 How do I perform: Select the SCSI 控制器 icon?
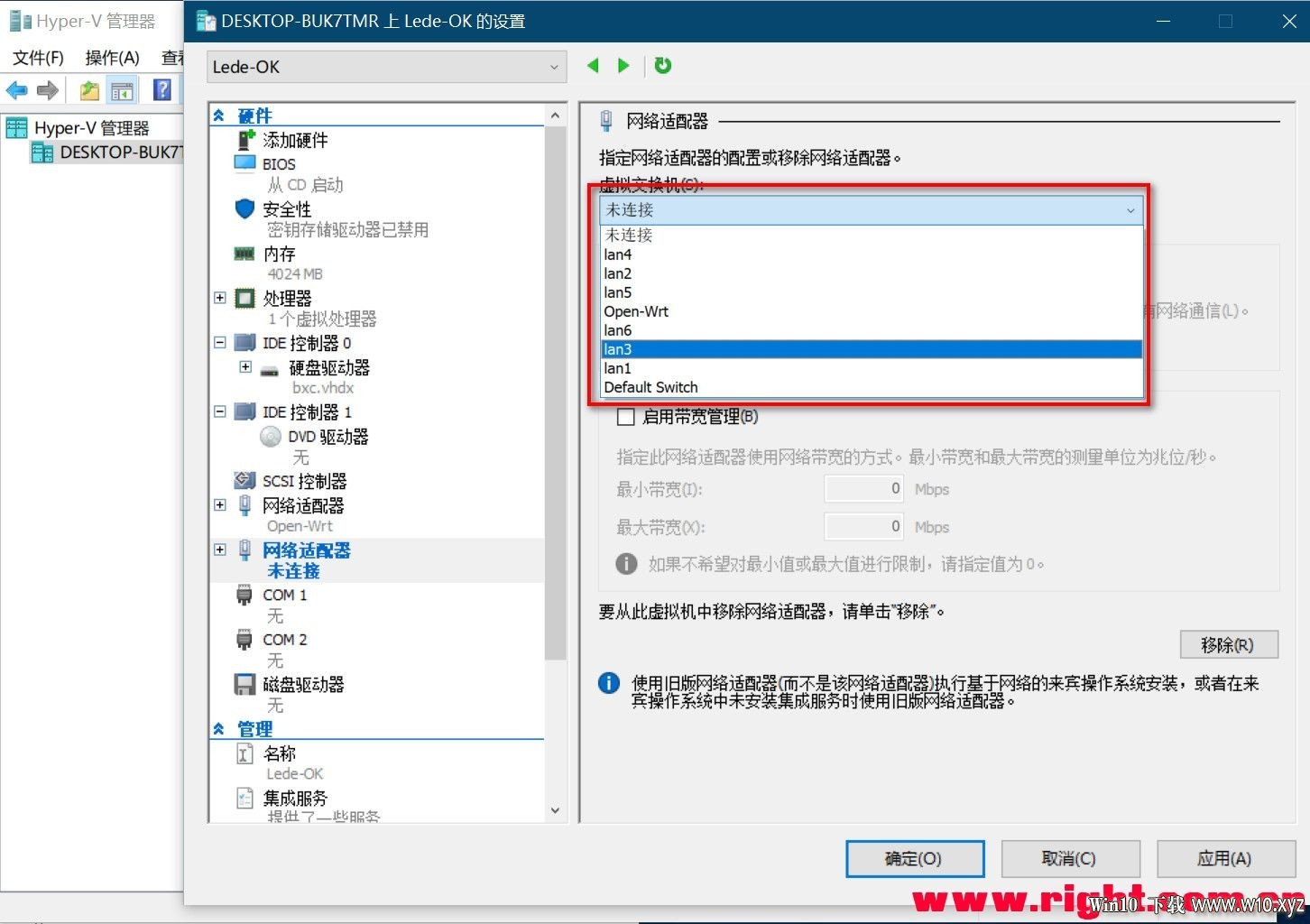point(244,480)
